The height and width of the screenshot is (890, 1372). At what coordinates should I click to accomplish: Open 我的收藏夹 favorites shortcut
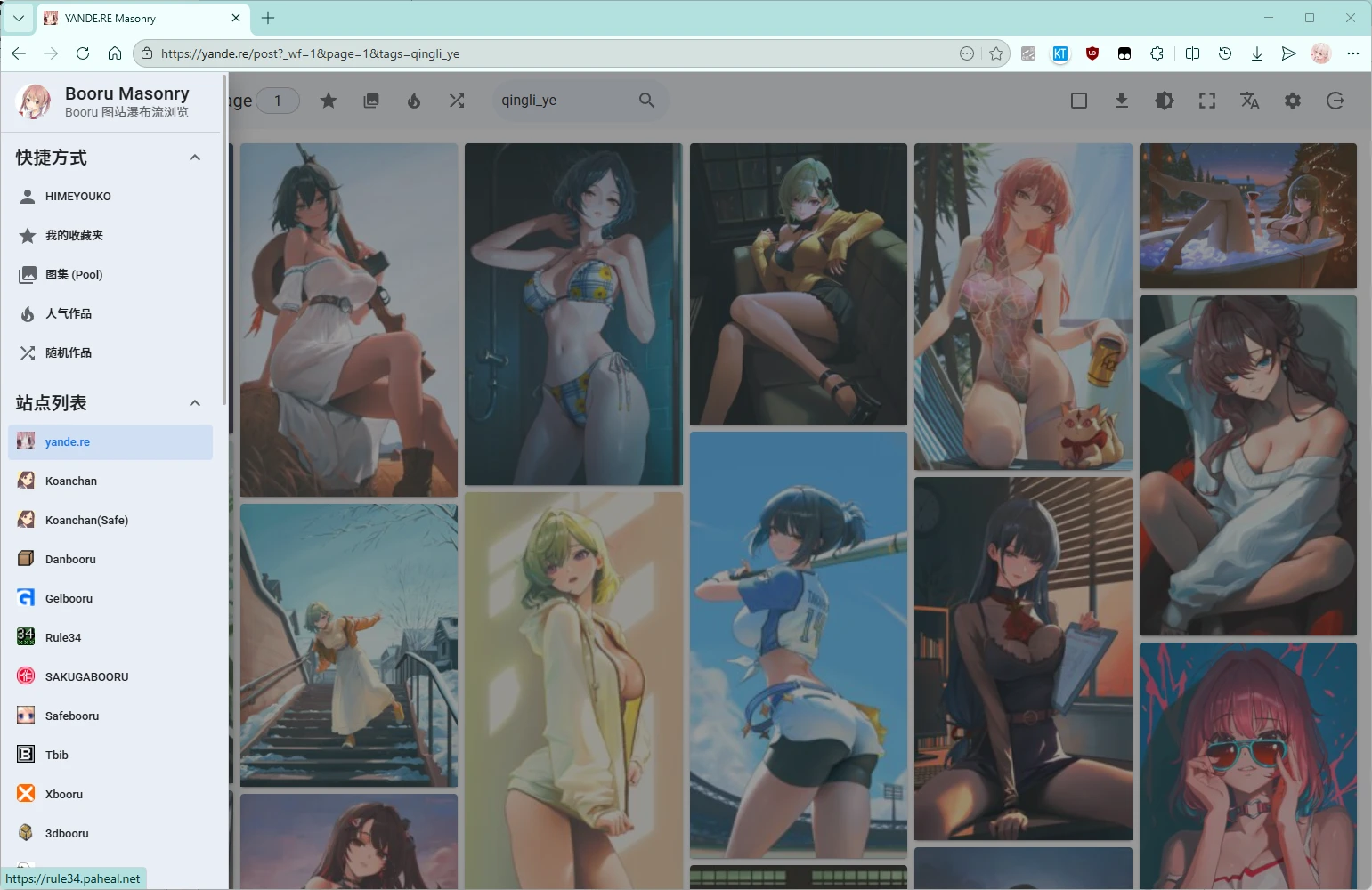coord(110,236)
